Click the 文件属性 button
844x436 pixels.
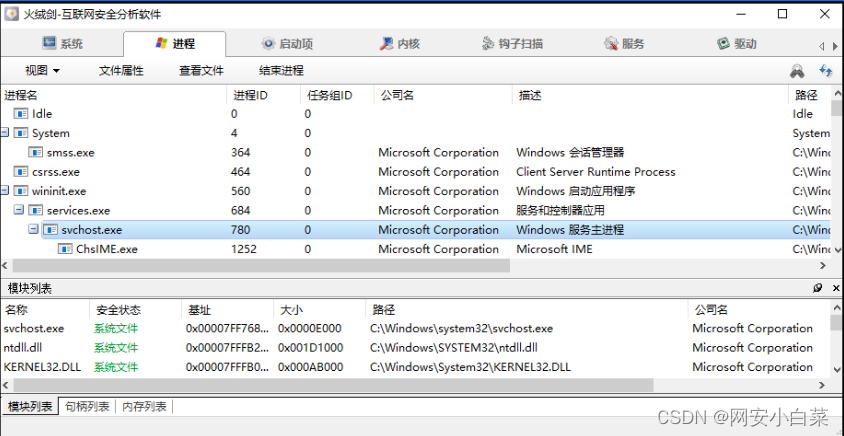tap(121, 71)
